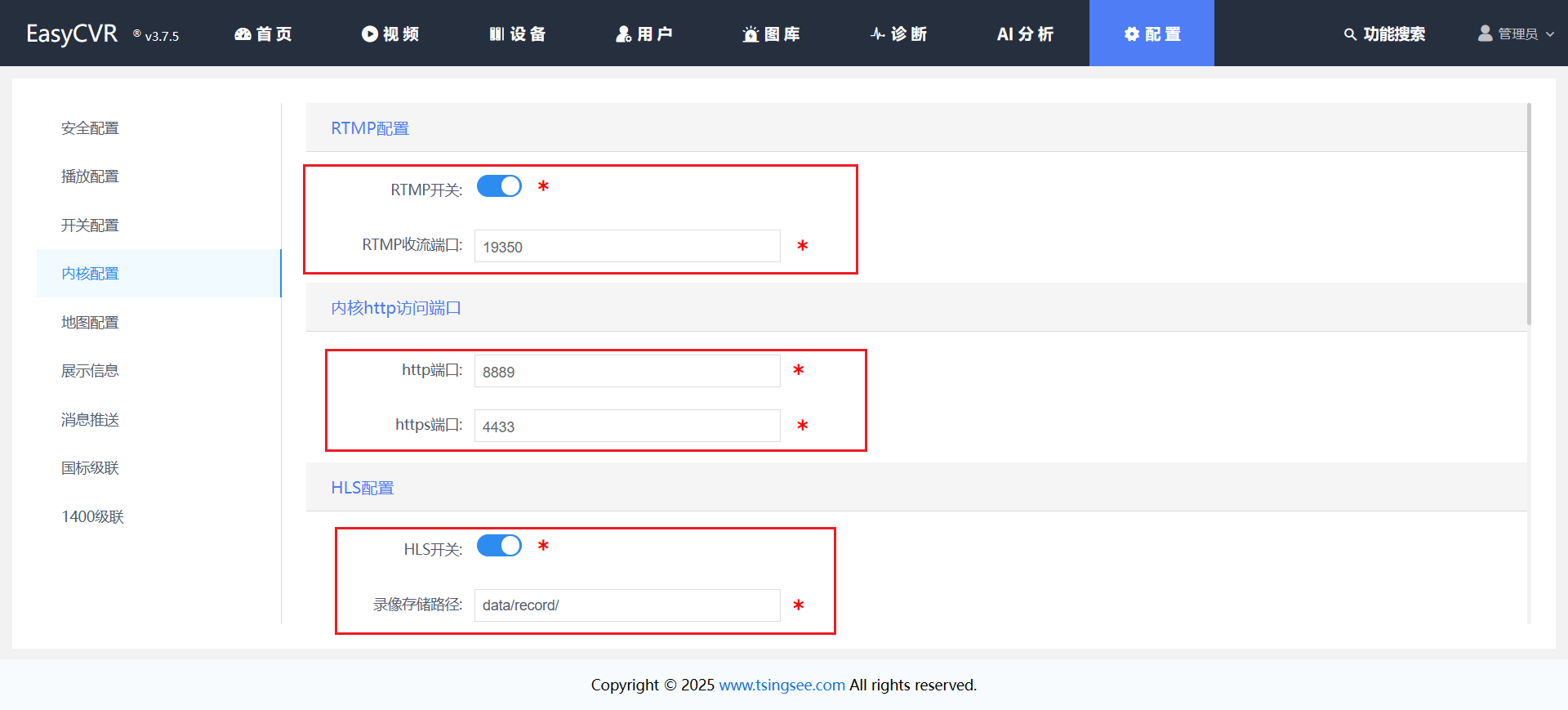
Task: Click the play icon beside 视频
Action: click(x=370, y=33)
